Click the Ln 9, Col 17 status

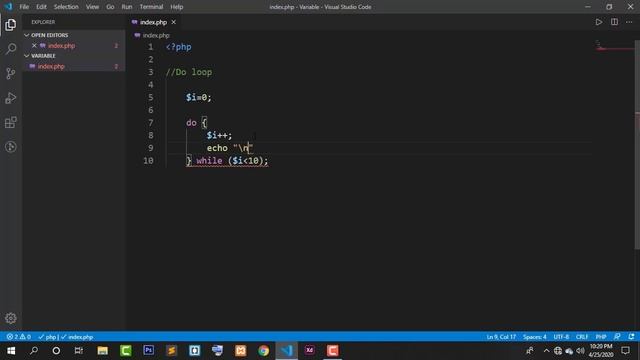click(501, 337)
